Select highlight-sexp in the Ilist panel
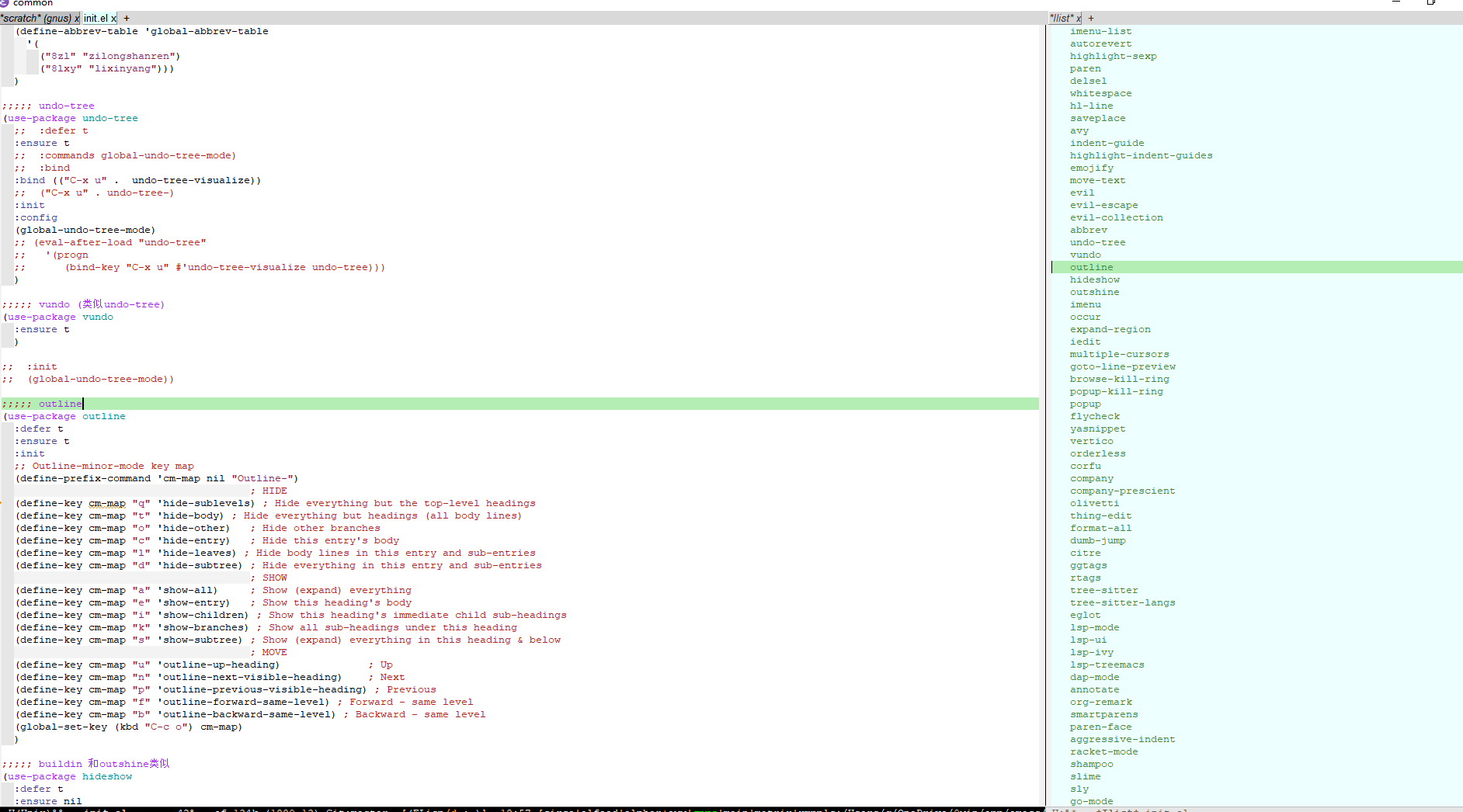This screenshot has width=1463, height=812. click(1113, 56)
